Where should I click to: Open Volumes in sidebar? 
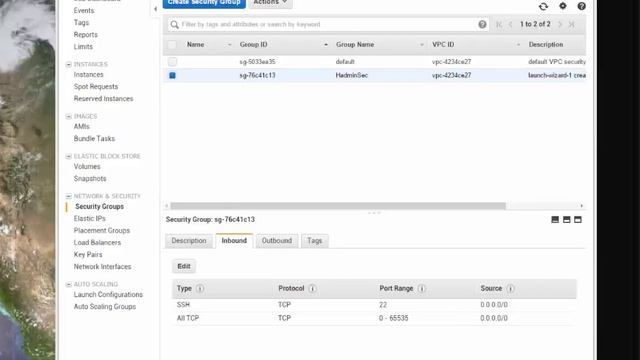pyautogui.click(x=87, y=167)
